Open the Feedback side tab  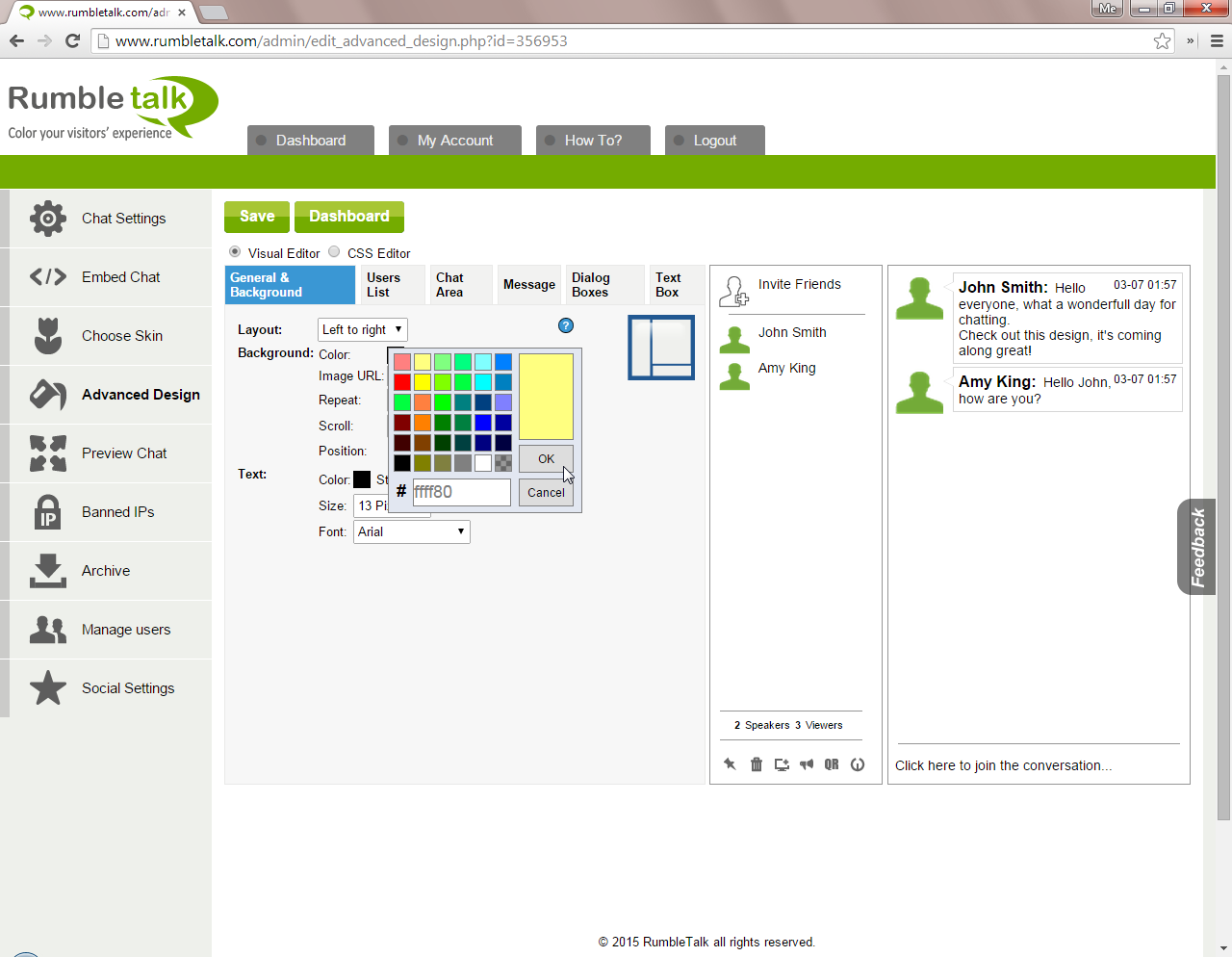point(1197,547)
